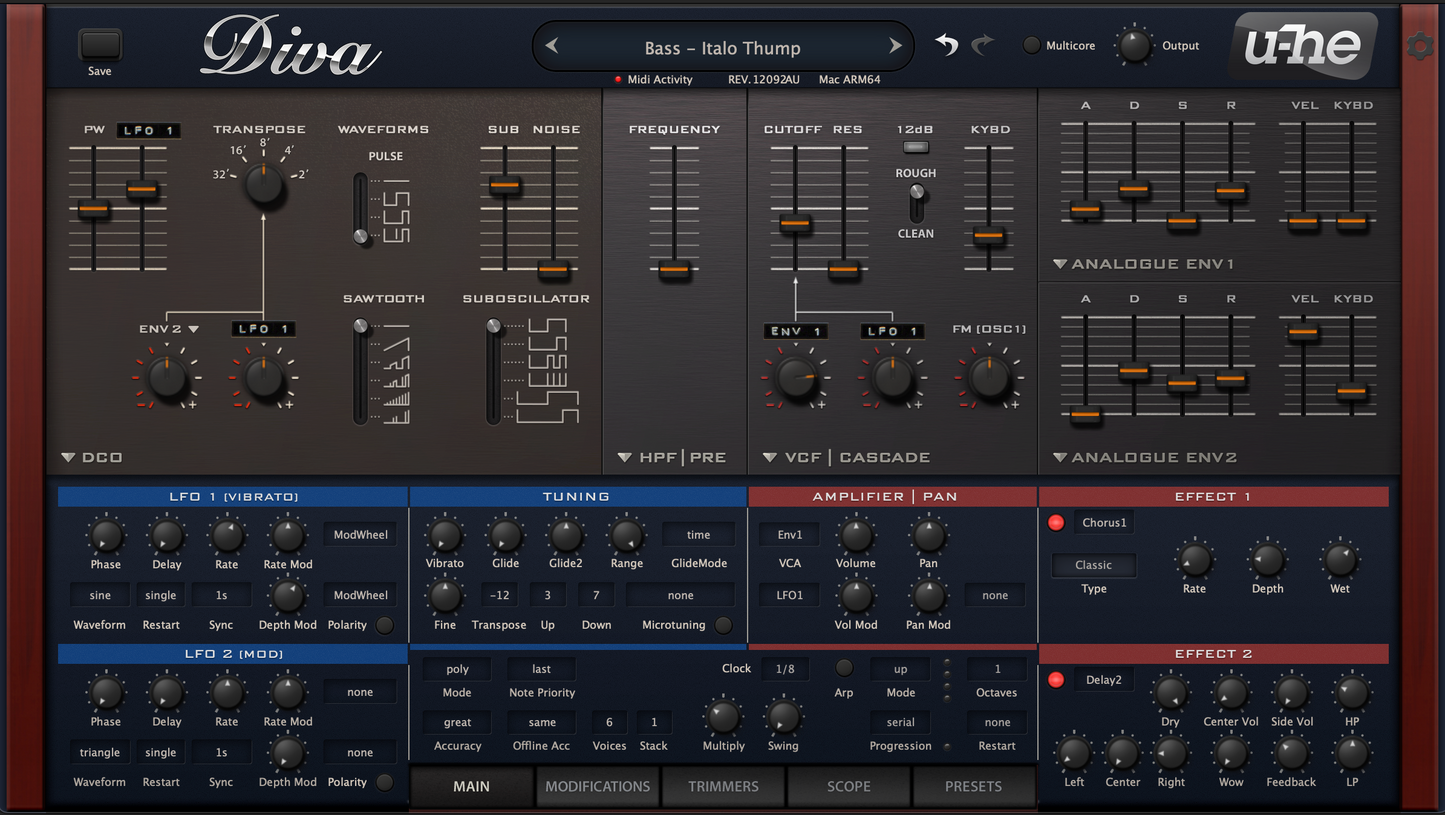This screenshot has height=815, width=1445.
Task: Toggle LFO 2 Polarity button
Action: click(x=384, y=782)
